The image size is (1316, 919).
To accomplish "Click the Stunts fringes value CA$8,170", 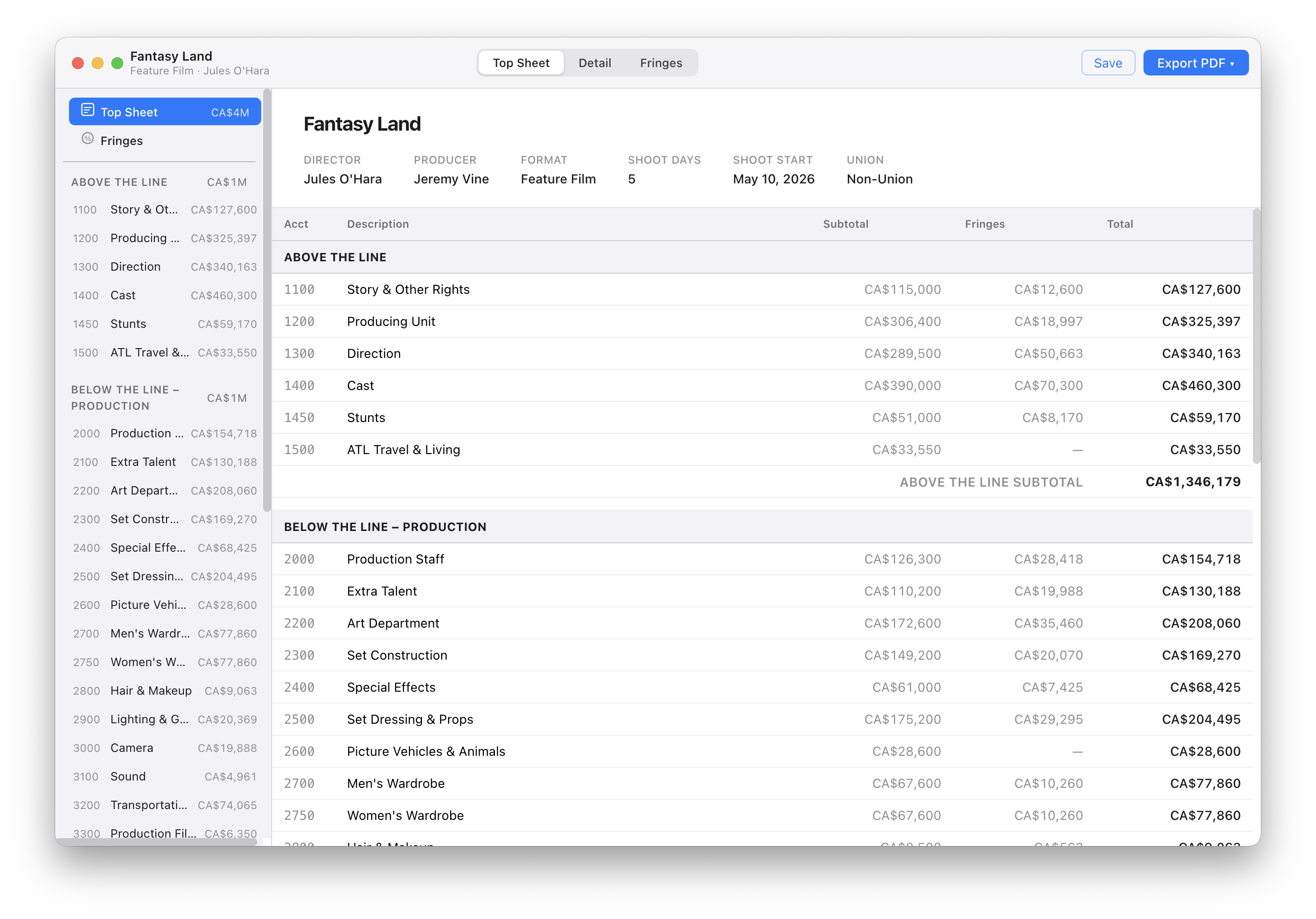I will point(1052,419).
